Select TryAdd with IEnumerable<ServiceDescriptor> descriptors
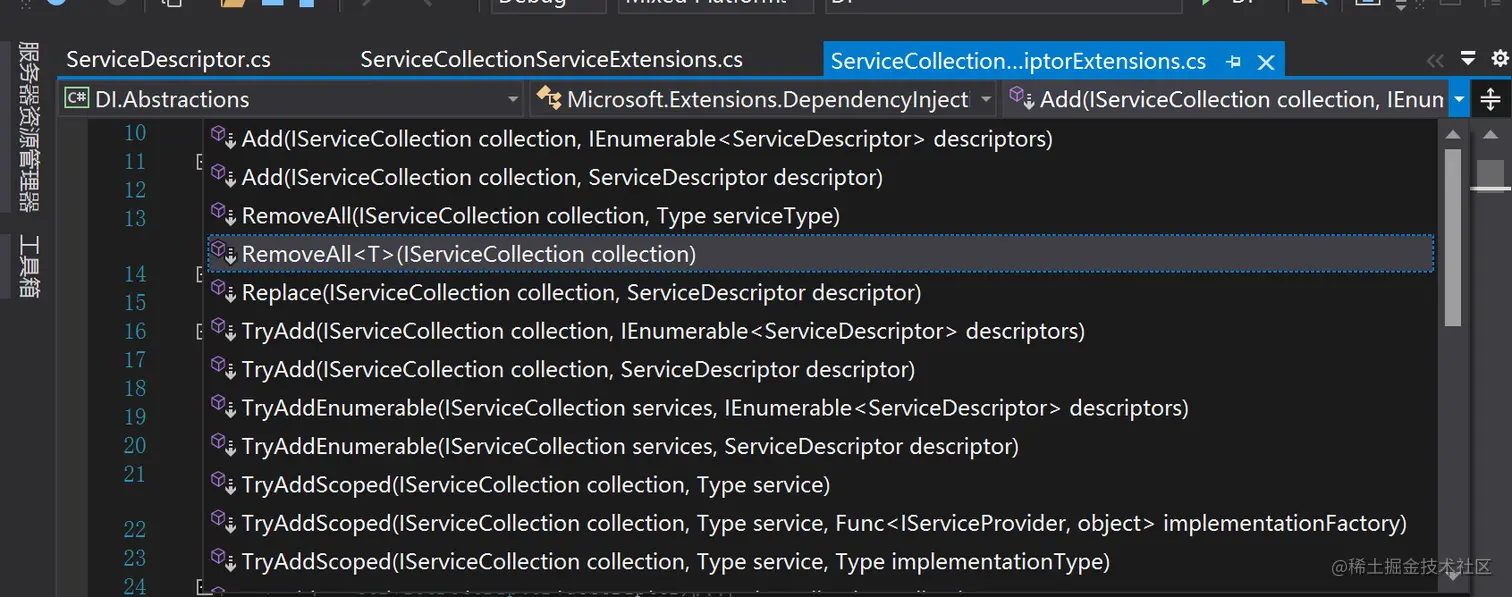1512x597 pixels. pyautogui.click(x=820, y=330)
